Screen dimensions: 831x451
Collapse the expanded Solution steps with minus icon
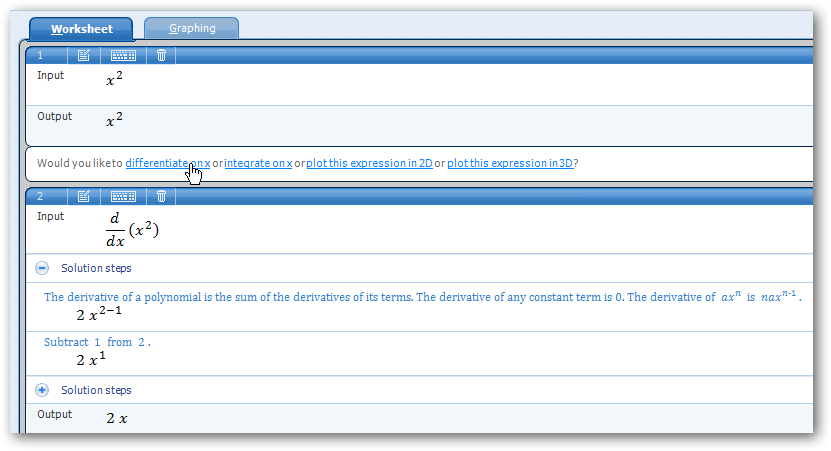[x=42, y=268]
